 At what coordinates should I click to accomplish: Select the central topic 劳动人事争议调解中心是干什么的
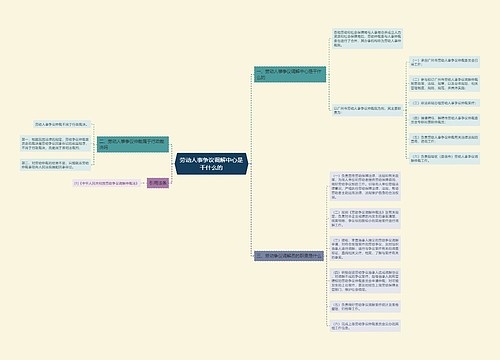[212, 164]
